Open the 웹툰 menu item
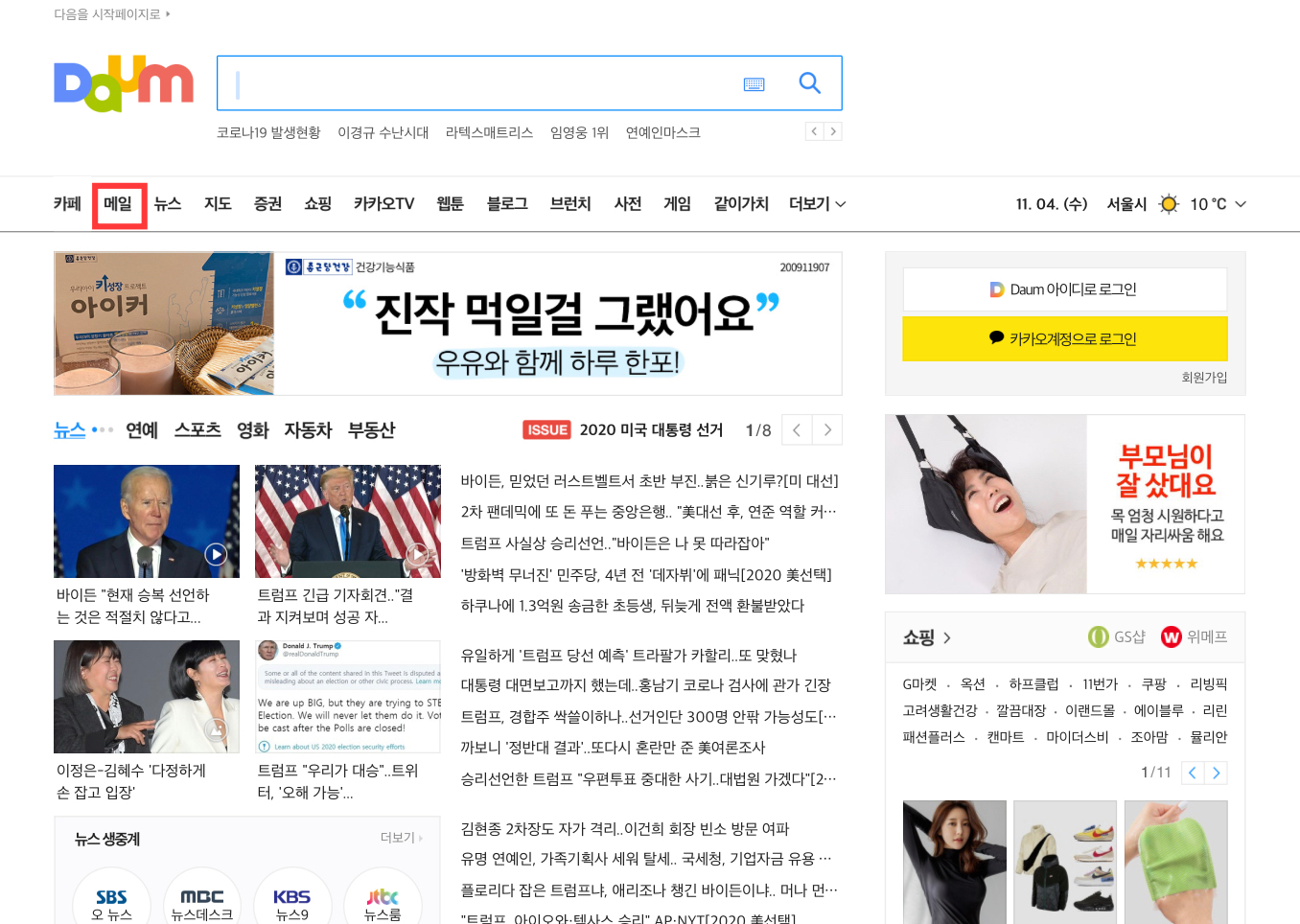 [450, 204]
